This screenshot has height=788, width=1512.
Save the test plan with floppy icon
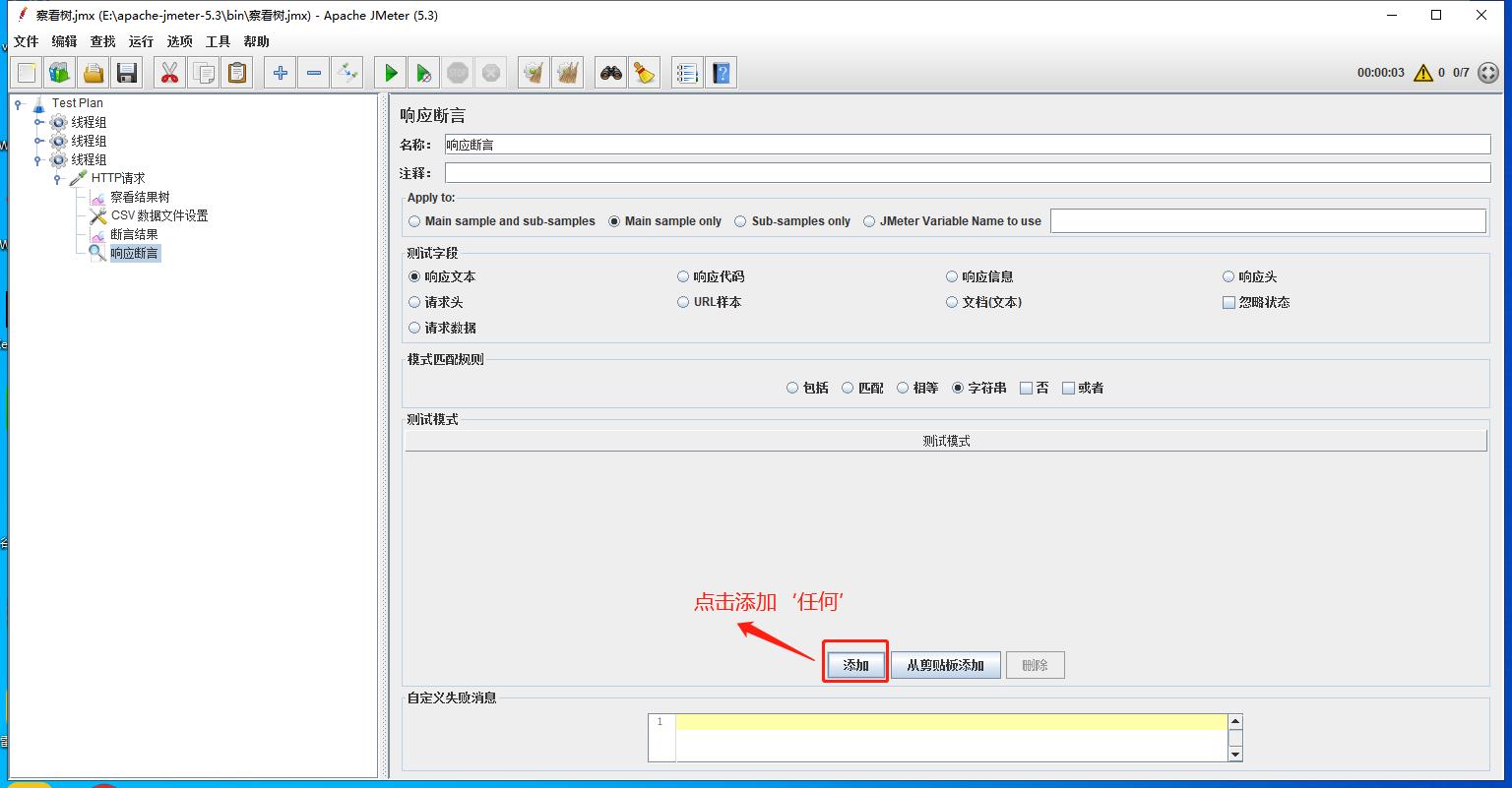point(127,73)
